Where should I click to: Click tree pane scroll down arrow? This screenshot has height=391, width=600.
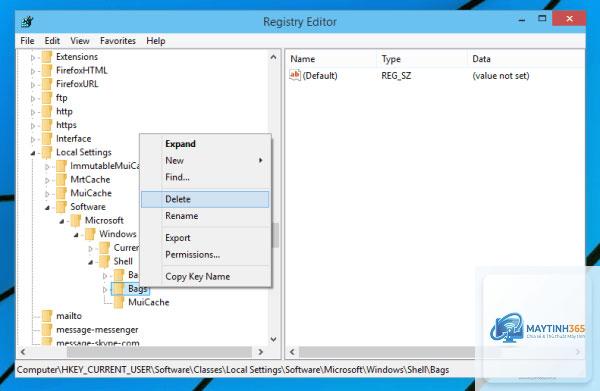coord(273,339)
